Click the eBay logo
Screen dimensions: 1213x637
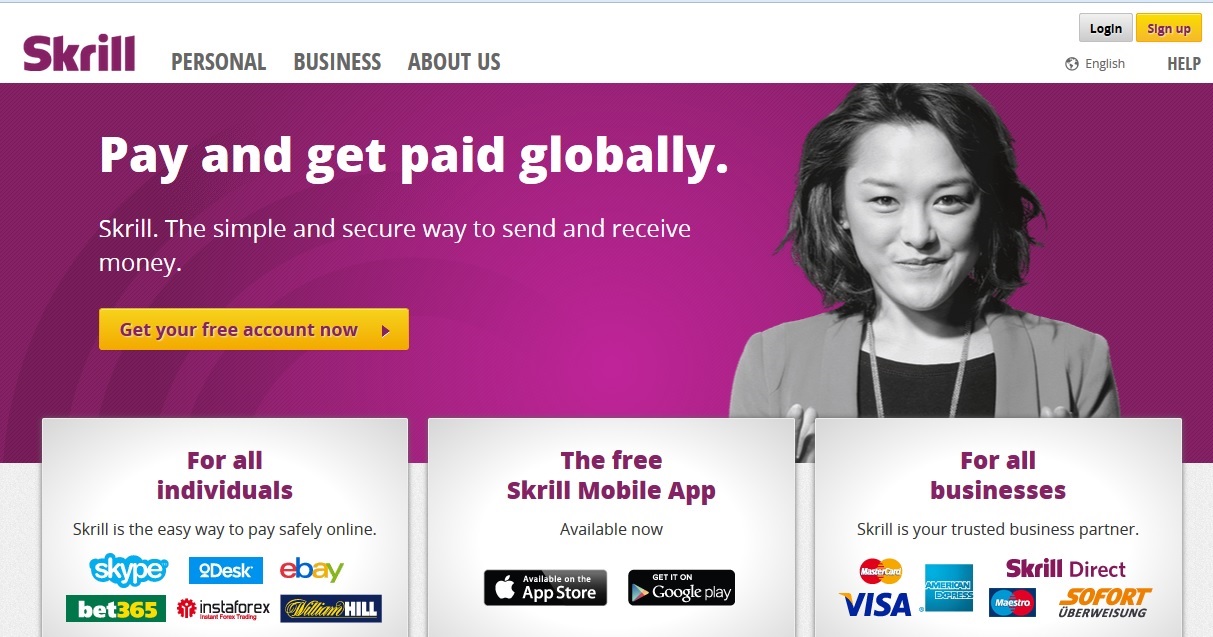coord(311,570)
